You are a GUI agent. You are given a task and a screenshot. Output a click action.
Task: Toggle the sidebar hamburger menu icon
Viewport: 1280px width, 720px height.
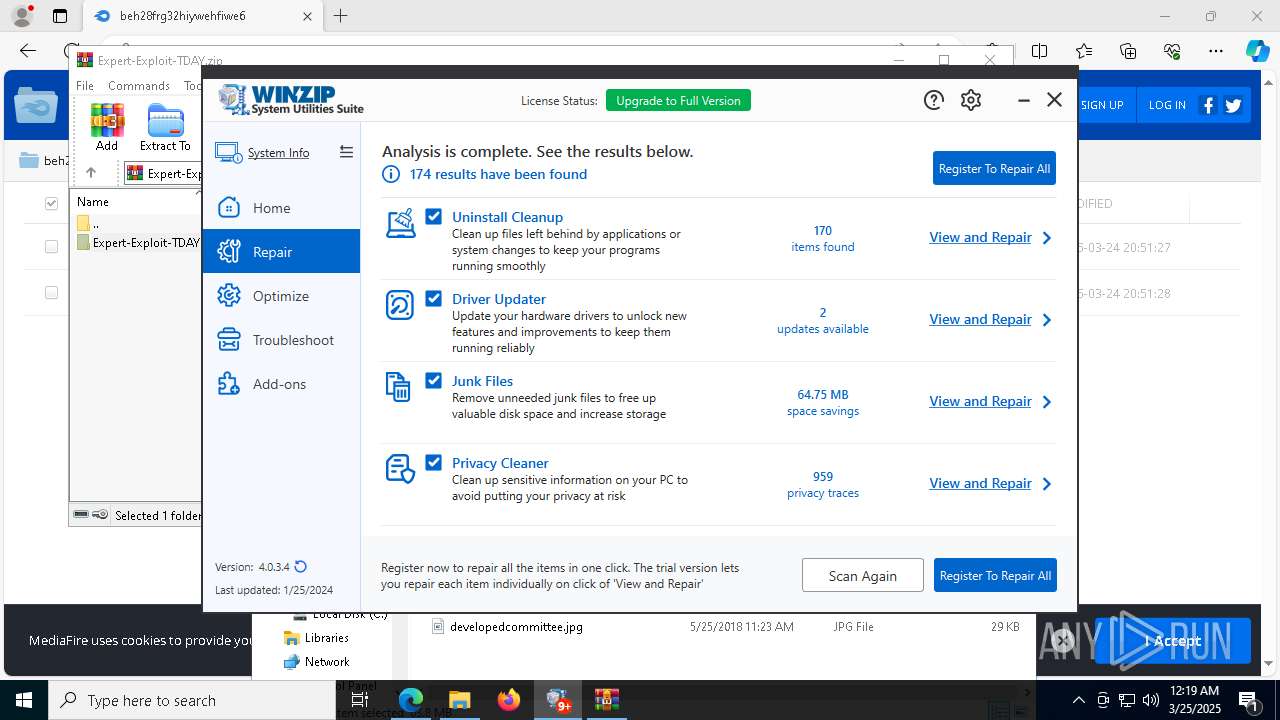[x=346, y=152]
